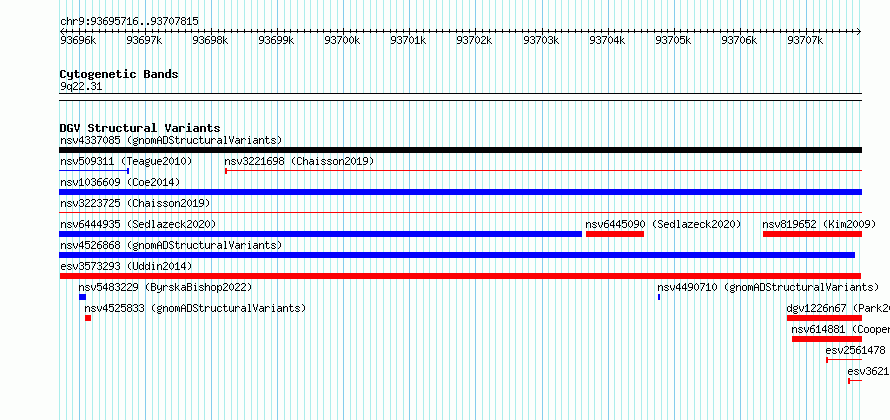
Task: Click the 9q22.31 band label
Action: 81,86
